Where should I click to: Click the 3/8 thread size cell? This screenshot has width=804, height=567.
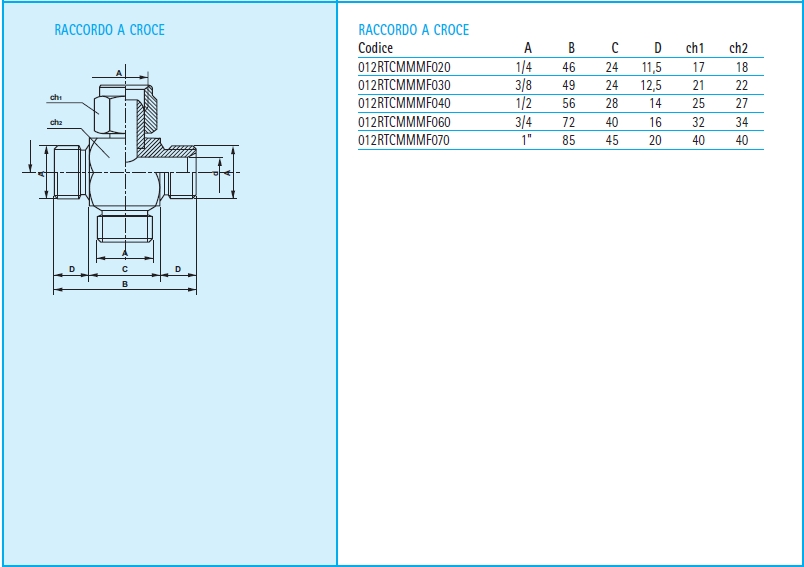(524, 85)
